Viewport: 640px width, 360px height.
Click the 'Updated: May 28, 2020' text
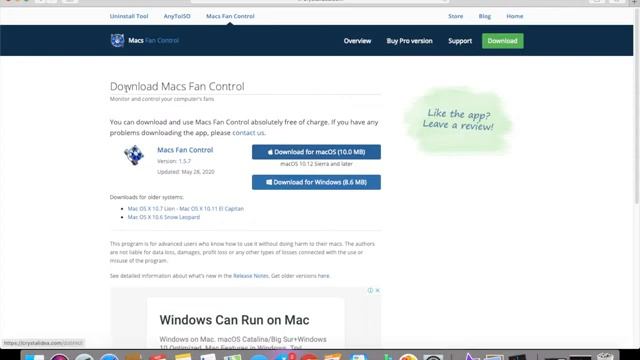(x=186, y=172)
